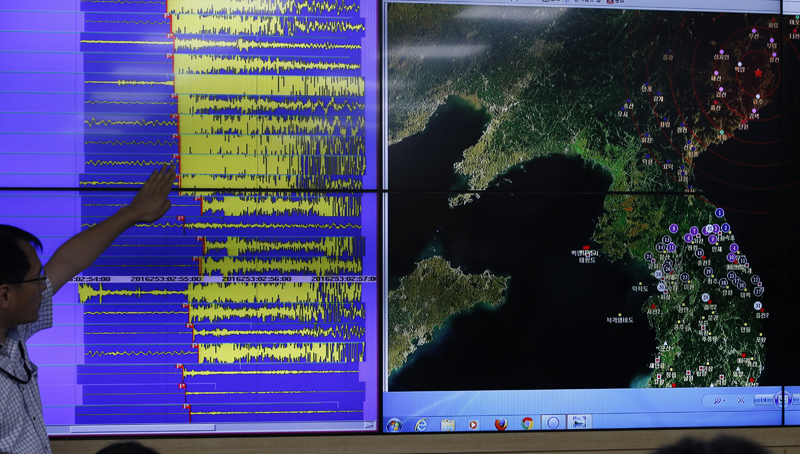Click the media player taskbar icon
Image resolution: width=800 pixels, height=454 pixels.
[473, 424]
